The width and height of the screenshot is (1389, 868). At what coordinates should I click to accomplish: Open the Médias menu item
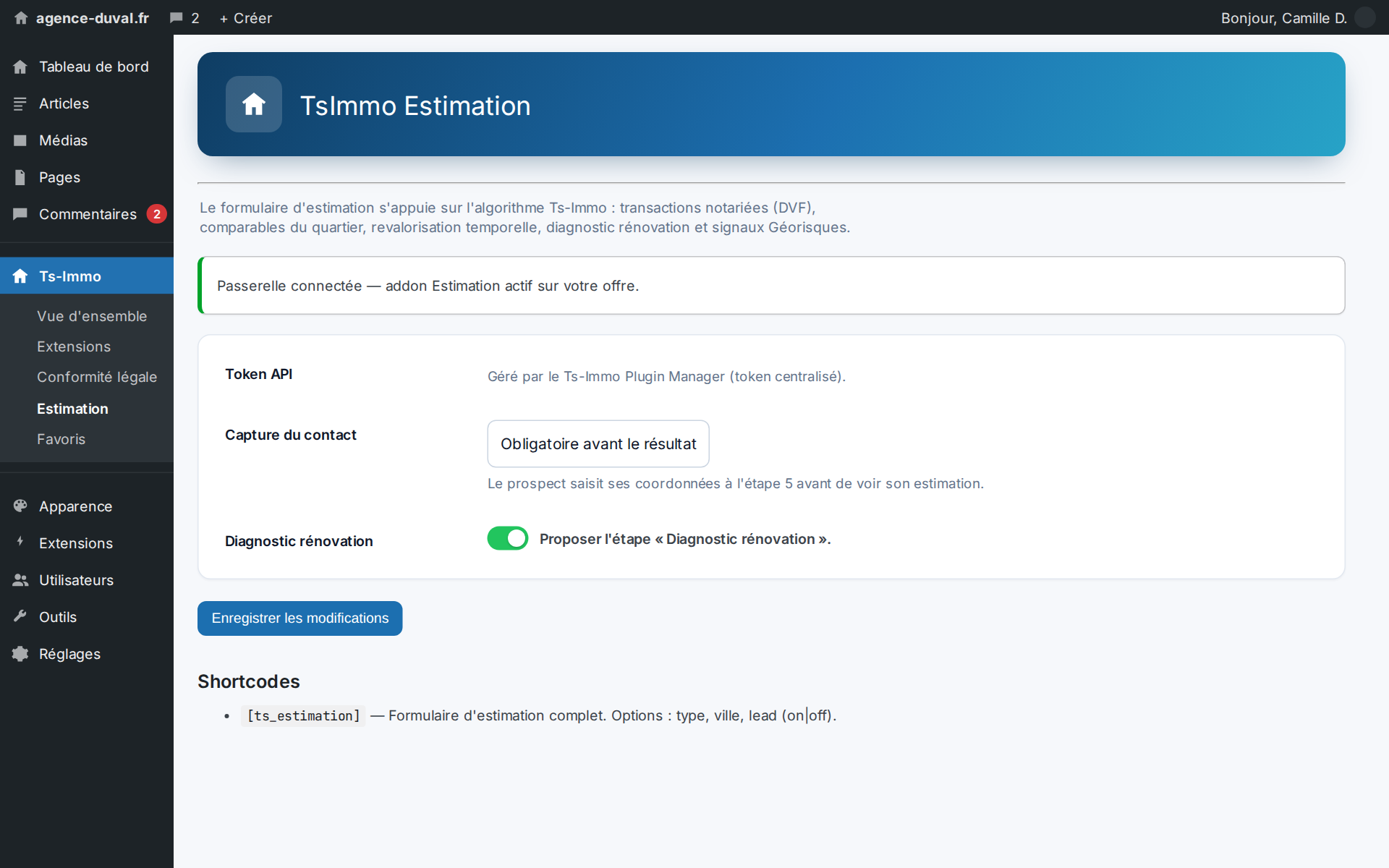87,140
